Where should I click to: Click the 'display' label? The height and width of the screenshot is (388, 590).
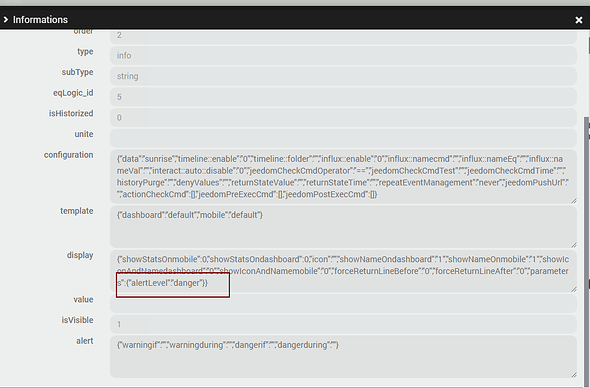(80, 255)
